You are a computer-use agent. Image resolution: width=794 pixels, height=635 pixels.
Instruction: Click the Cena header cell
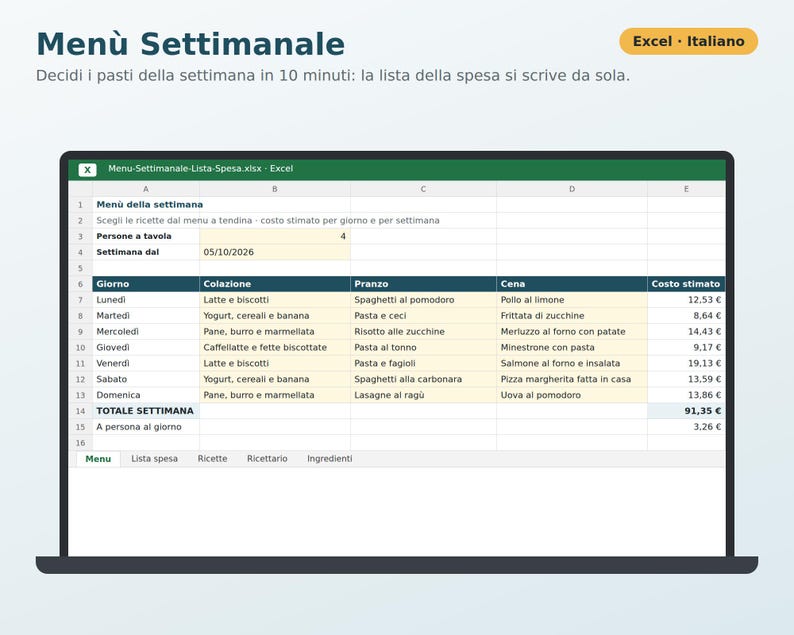click(x=572, y=284)
